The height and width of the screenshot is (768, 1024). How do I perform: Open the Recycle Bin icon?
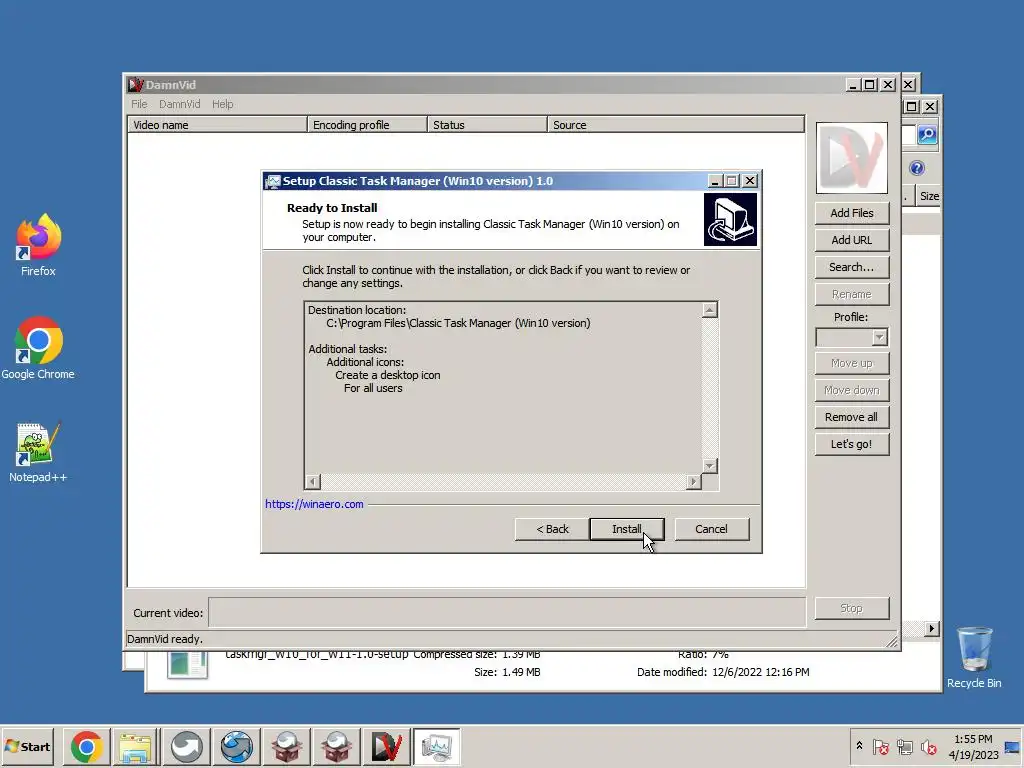click(x=974, y=658)
